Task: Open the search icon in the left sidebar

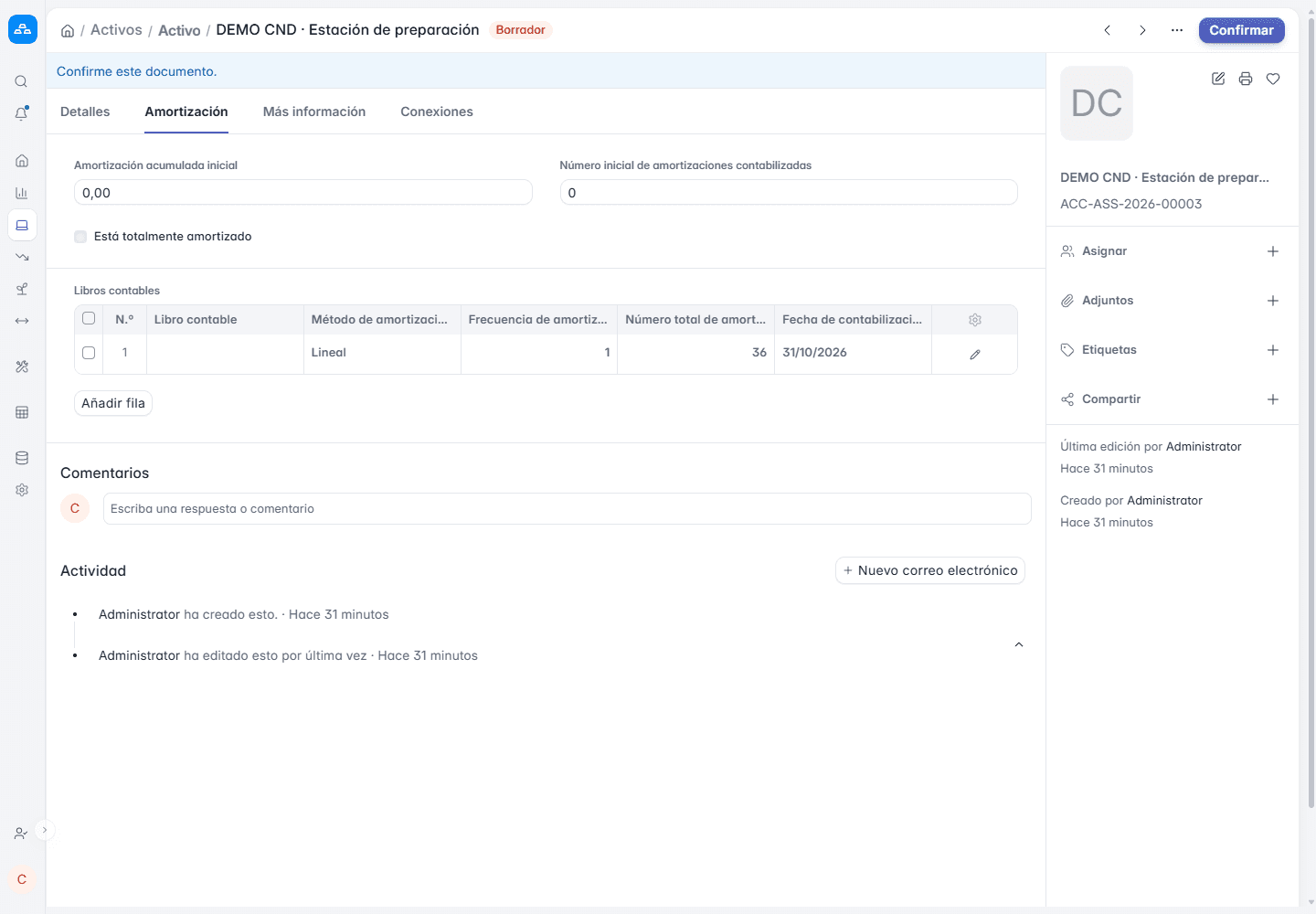Action: coord(21,81)
